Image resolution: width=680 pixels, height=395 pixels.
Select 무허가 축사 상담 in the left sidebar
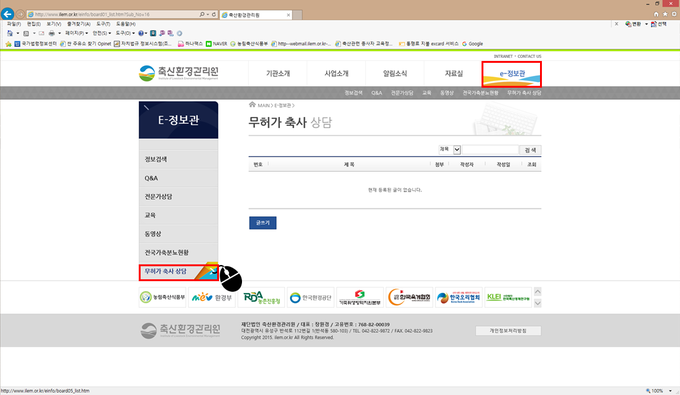tap(178, 272)
